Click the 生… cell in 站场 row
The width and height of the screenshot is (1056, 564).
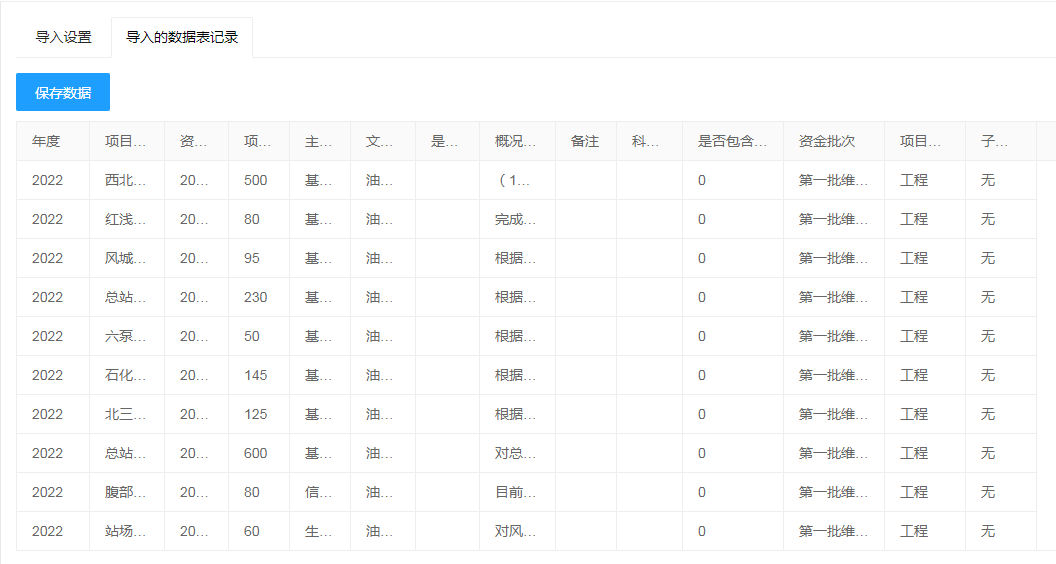pos(320,532)
